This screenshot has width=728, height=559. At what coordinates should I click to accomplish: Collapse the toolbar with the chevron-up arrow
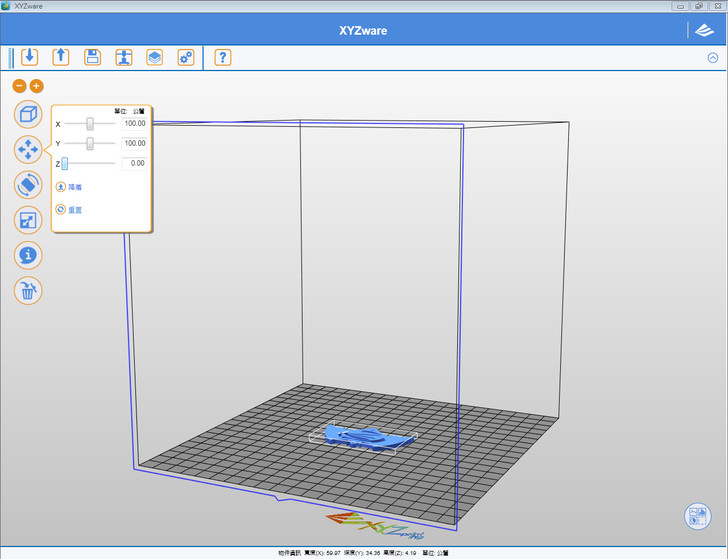coord(713,57)
